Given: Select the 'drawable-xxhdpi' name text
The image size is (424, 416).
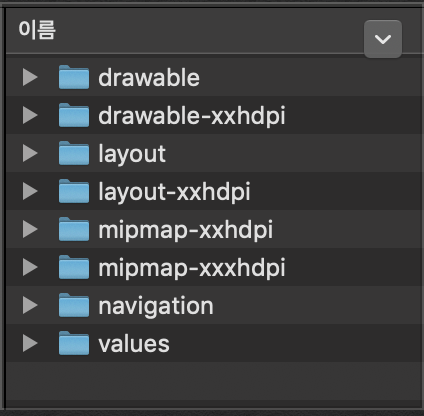Looking at the screenshot, I should (192, 116).
